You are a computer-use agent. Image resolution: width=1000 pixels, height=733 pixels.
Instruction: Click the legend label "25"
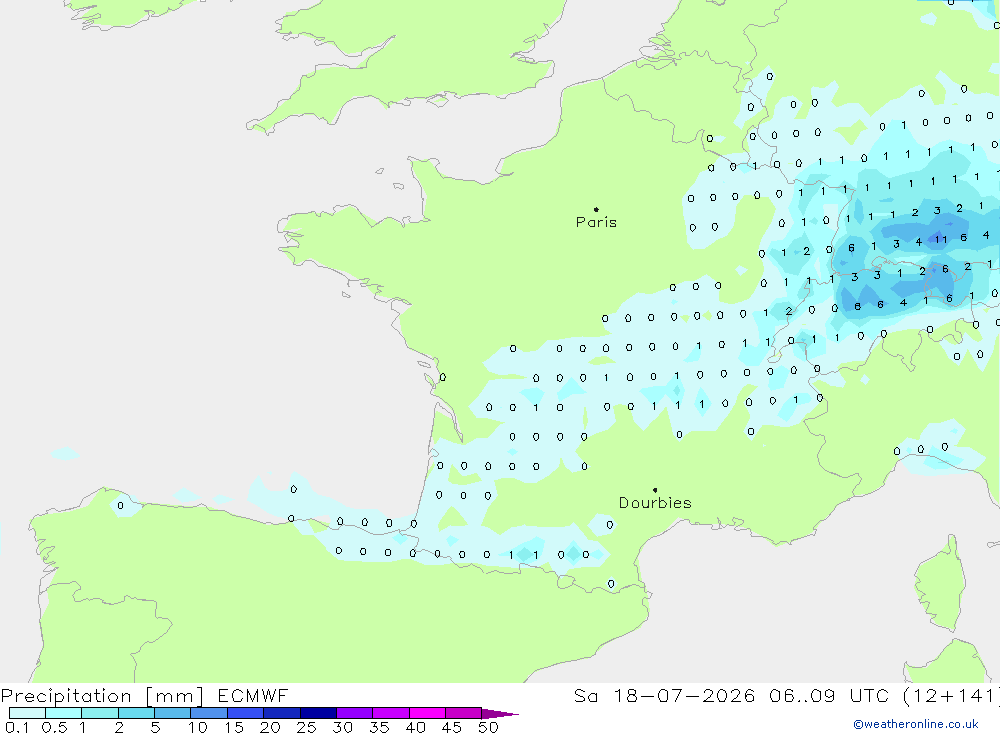(306, 727)
